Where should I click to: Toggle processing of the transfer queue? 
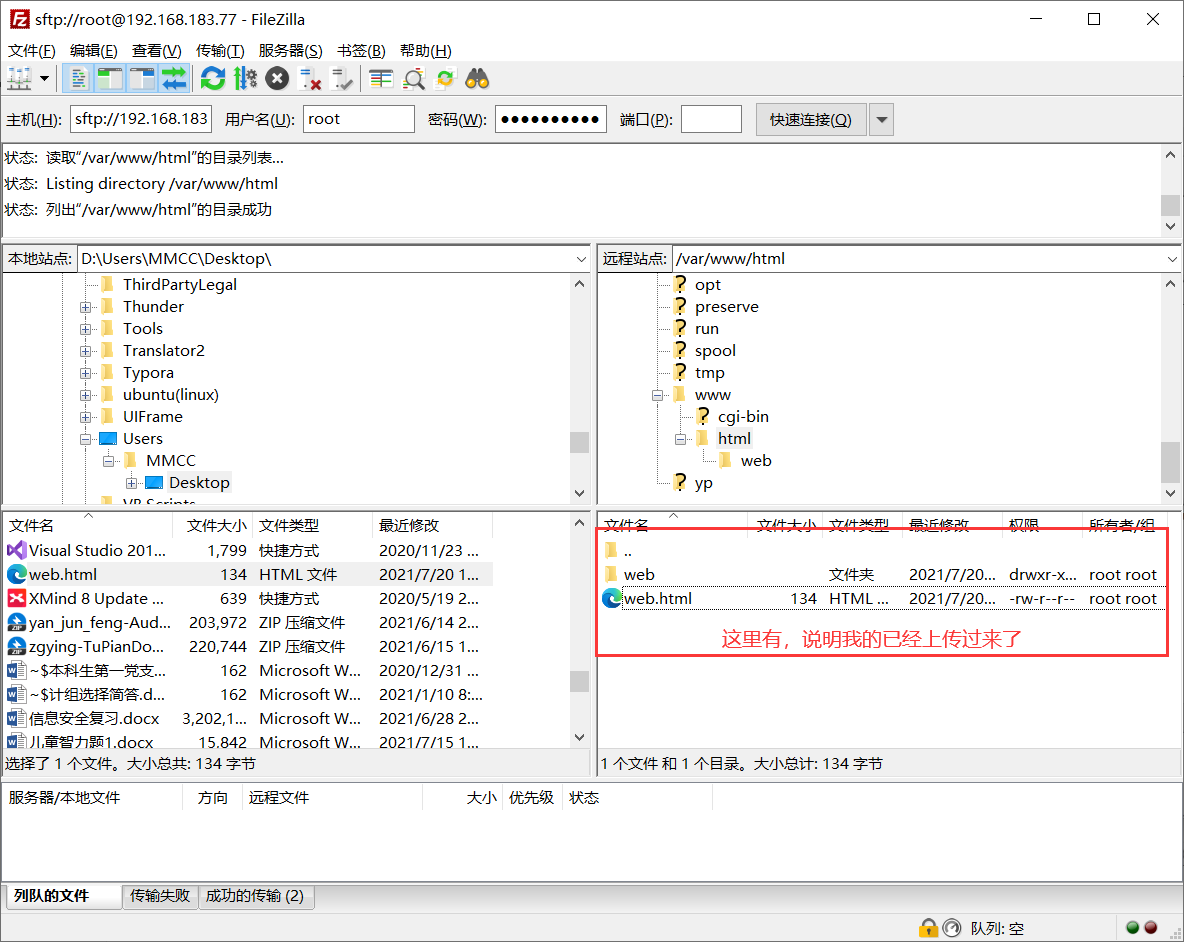[x=244, y=78]
